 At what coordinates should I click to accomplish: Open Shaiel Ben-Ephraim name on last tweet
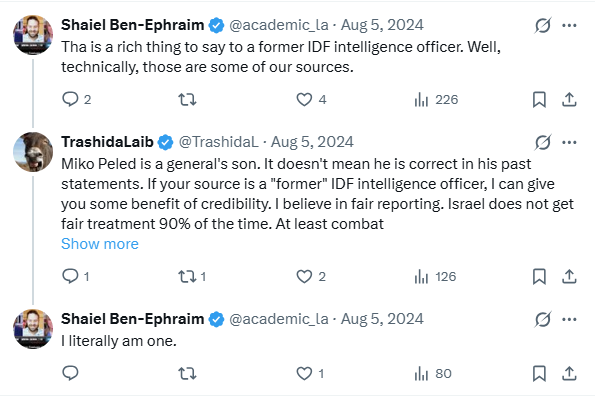pyautogui.click(x=132, y=319)
